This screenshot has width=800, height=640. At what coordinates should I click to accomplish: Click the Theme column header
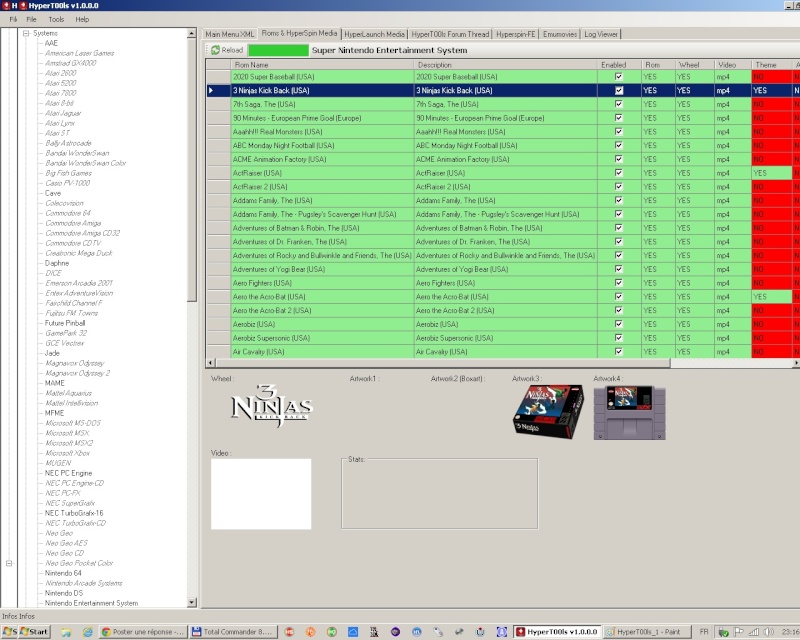pyautogui.click(x=771, y=65)
